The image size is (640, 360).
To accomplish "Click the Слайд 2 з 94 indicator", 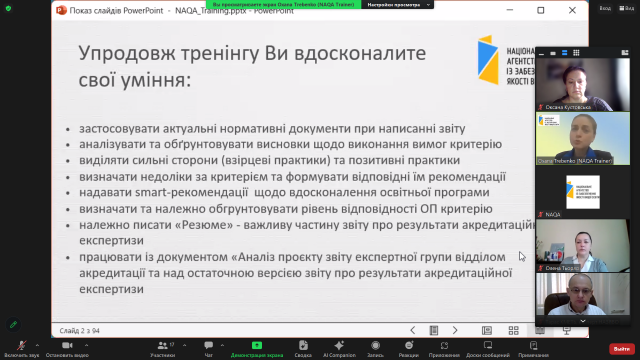I will point(80,331).
